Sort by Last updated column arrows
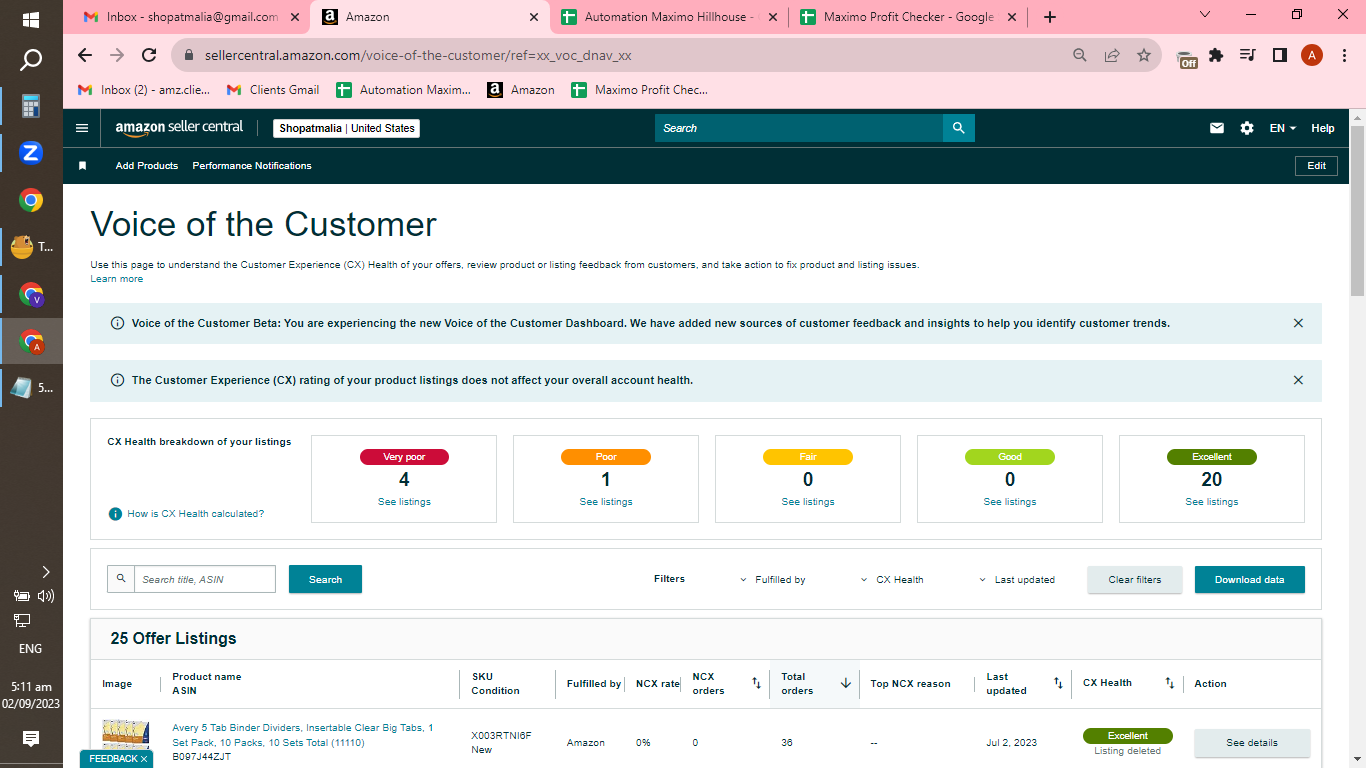 [x=1058, y=684]
